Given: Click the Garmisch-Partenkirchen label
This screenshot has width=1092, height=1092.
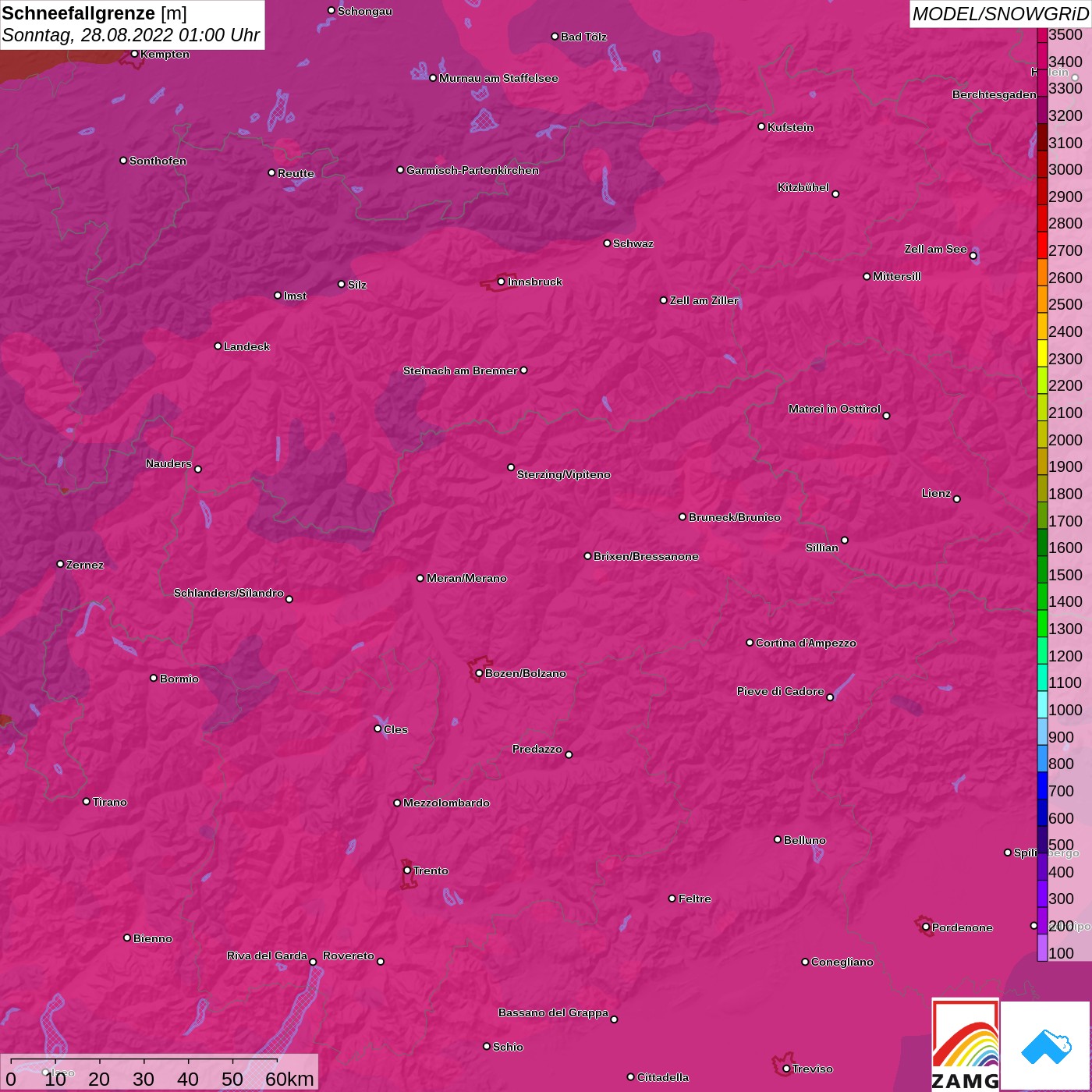Looking at the screenshot, I should pos(472,170).
